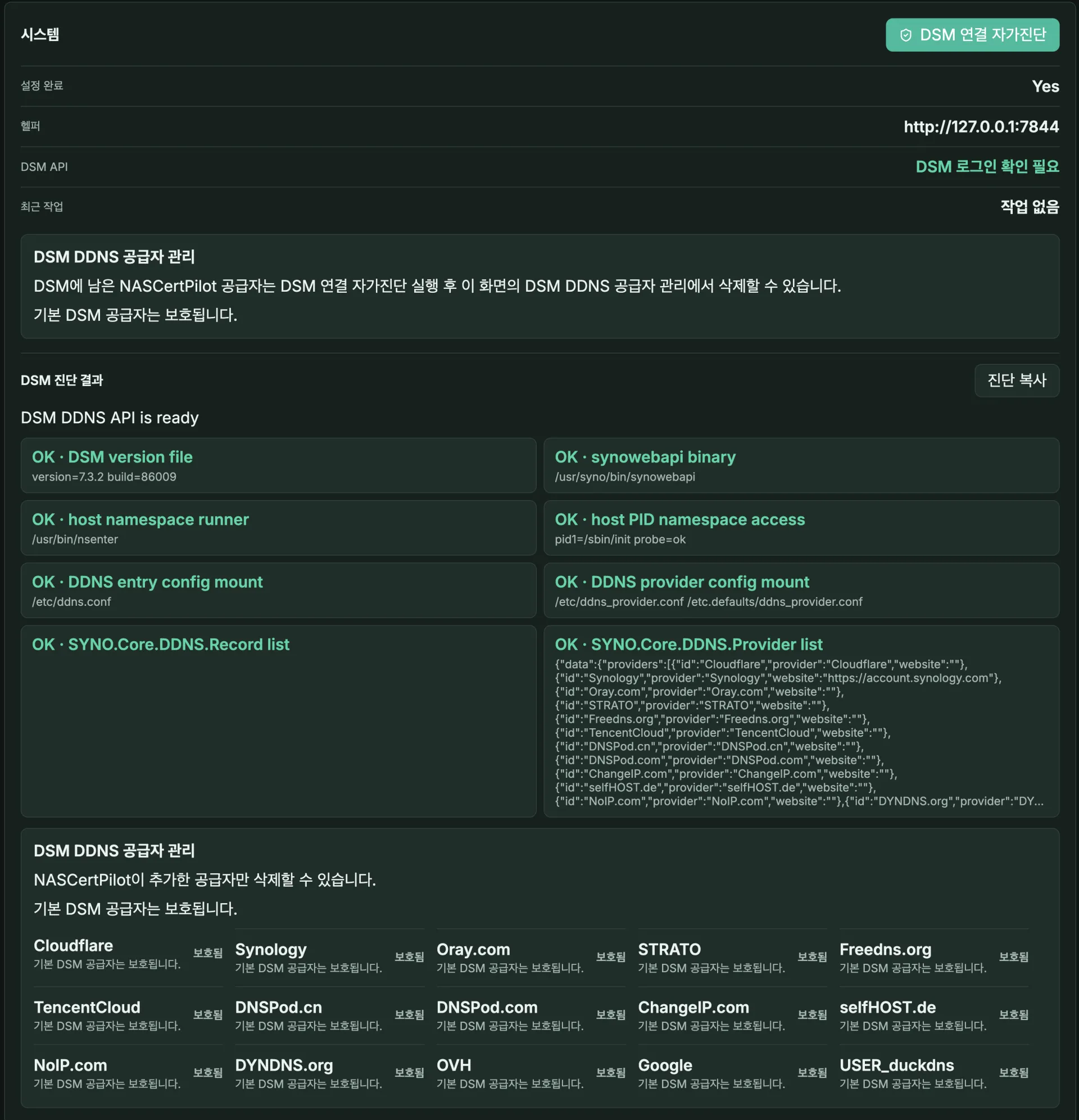Click 보호됨 badge next to Freedns.org
The image size is (1079, 1120).
(1014, 957)
